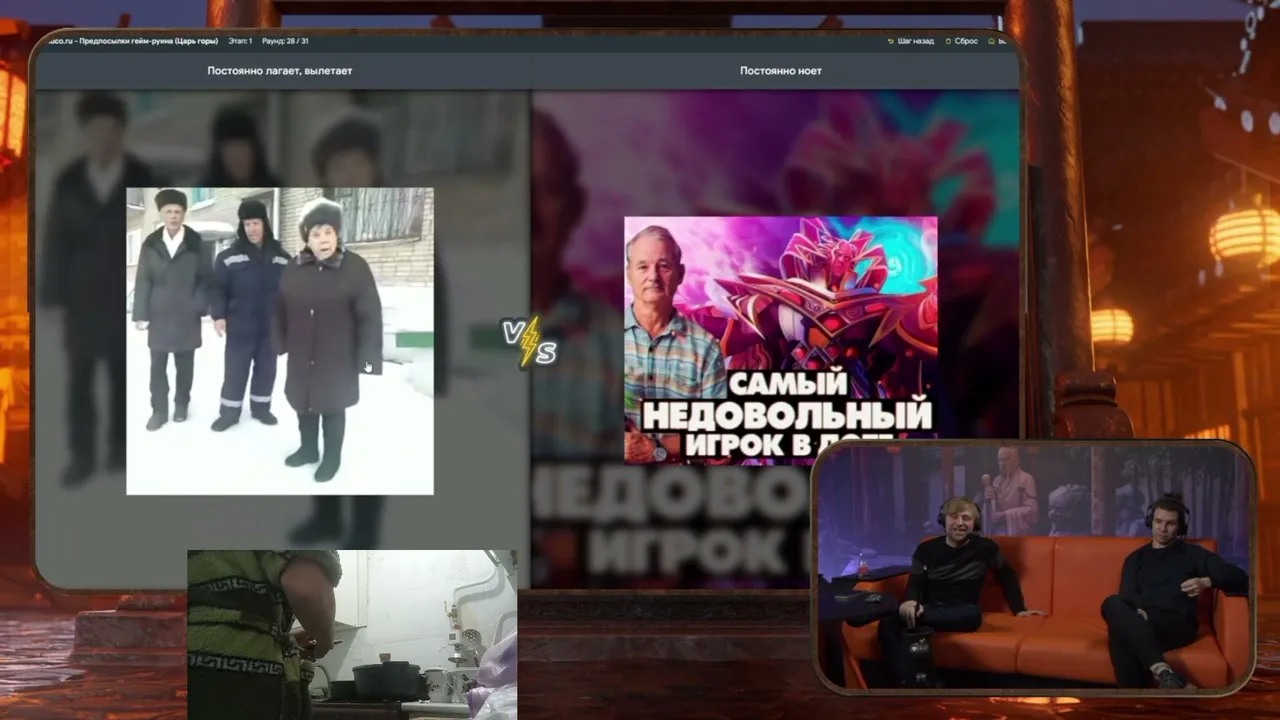Viewport: 1280px width, 720px height.
Task: Click the lightning VS badge between options
Action: 530,342
